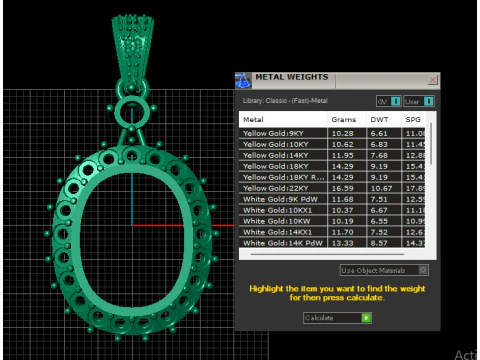480x360 pixels.
Task: Click the 11.95 grams value
Action: click(x=342, y=155)
